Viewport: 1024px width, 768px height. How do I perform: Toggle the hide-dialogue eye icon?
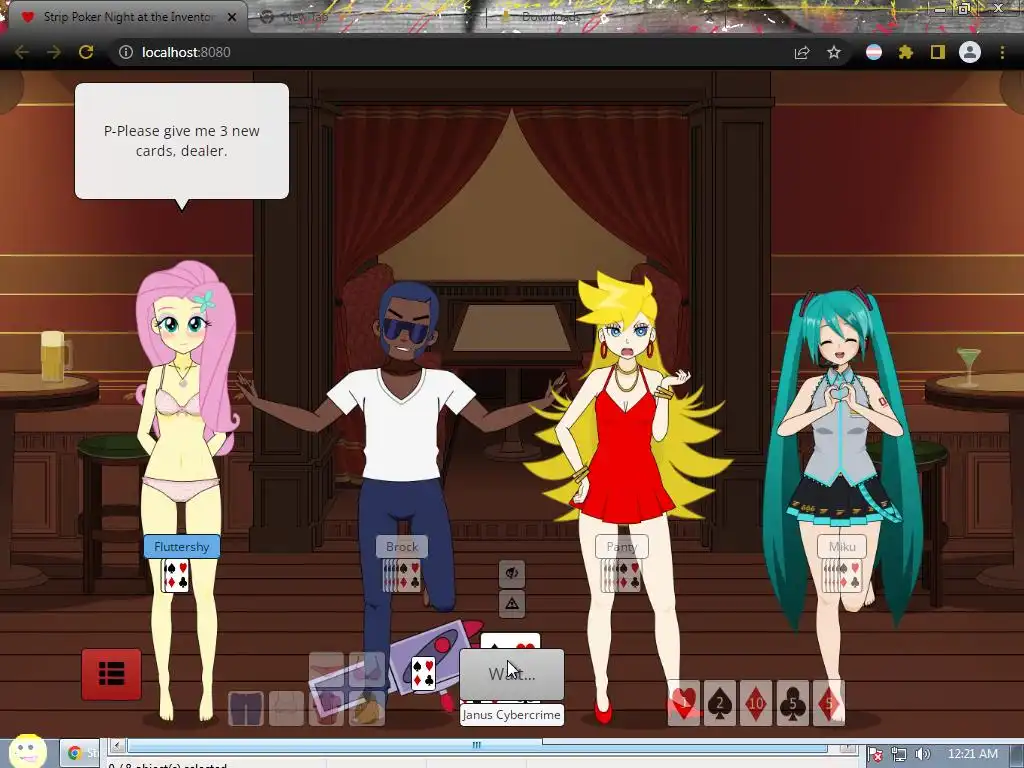pos(512,573)
